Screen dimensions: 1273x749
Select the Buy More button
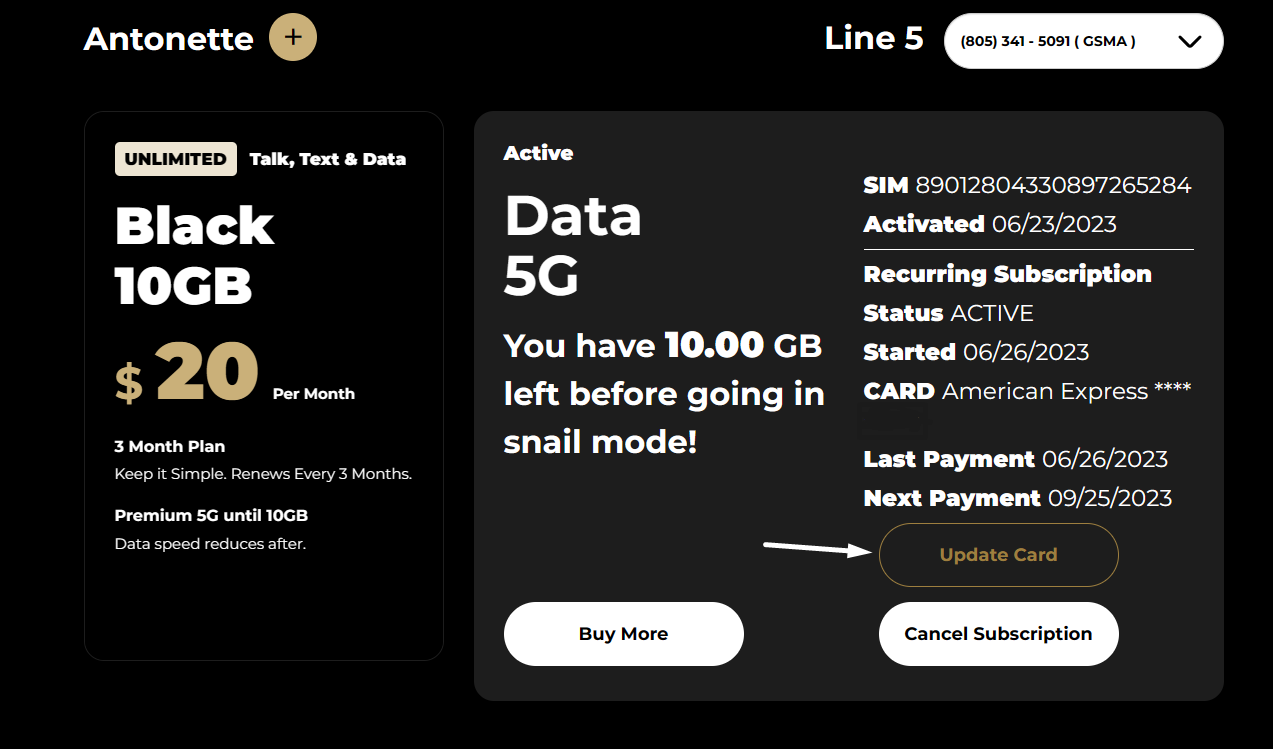623,634
